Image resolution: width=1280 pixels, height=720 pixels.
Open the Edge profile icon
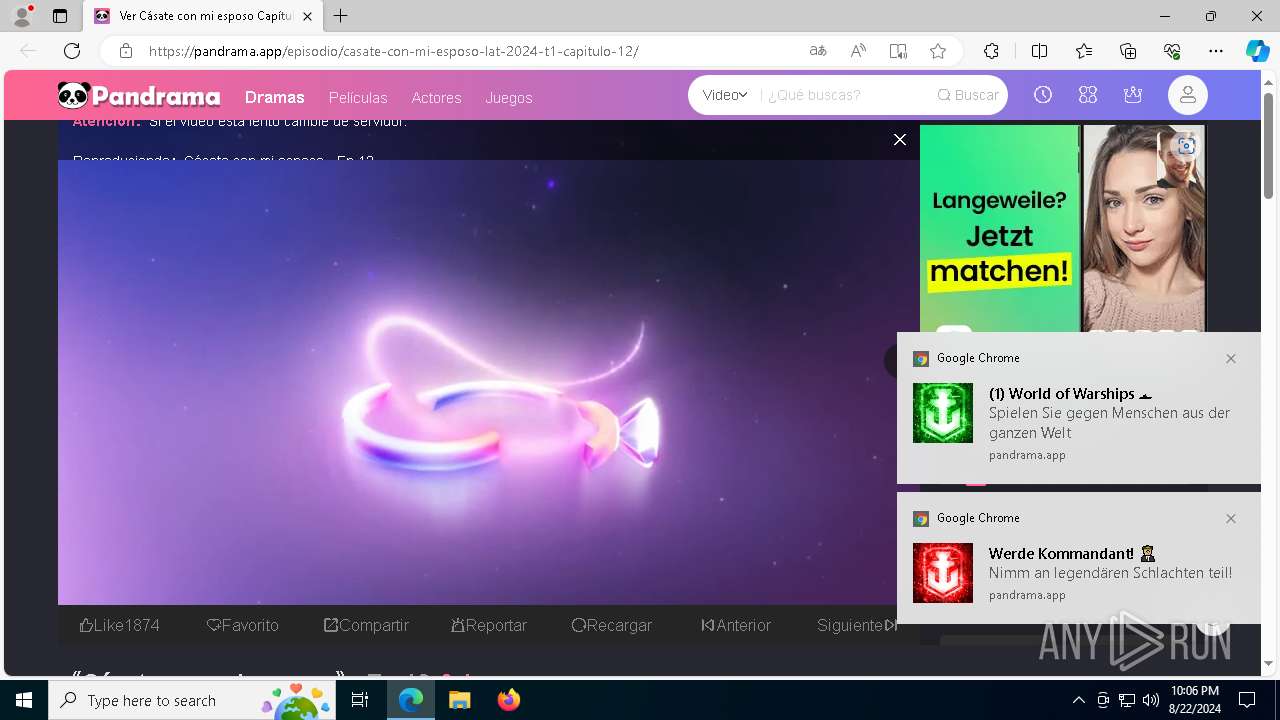pos(22,16)
